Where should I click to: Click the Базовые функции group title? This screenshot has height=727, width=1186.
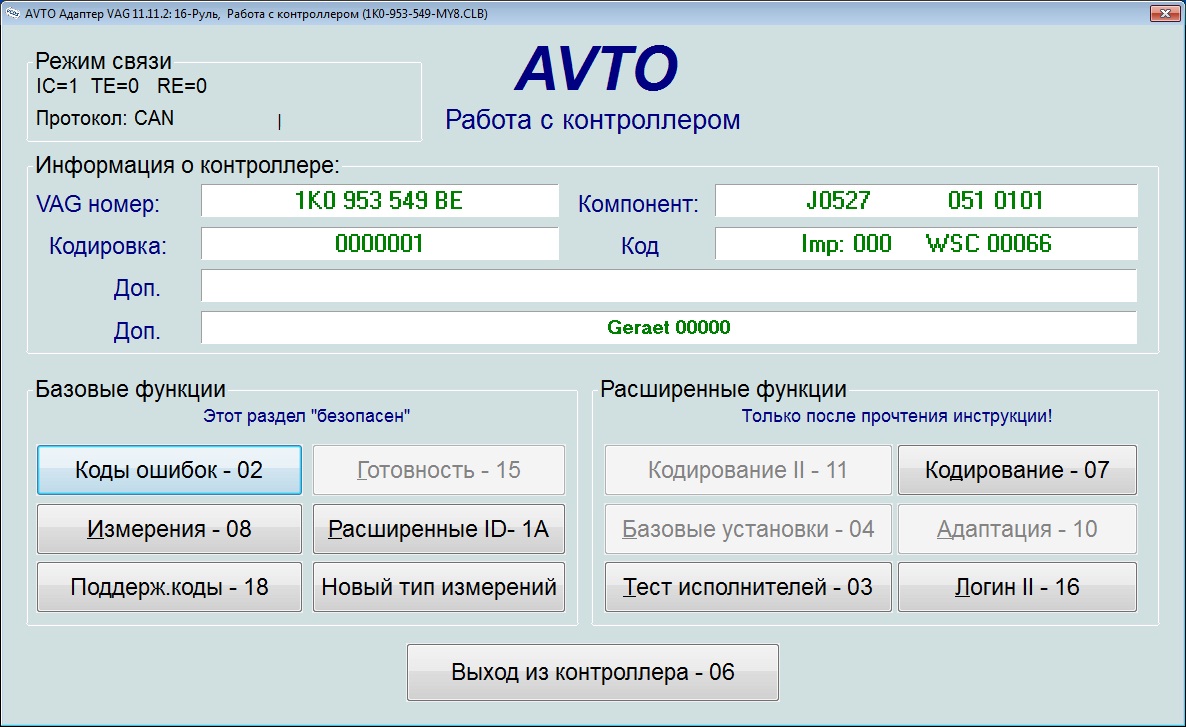[x=130, y=389]
